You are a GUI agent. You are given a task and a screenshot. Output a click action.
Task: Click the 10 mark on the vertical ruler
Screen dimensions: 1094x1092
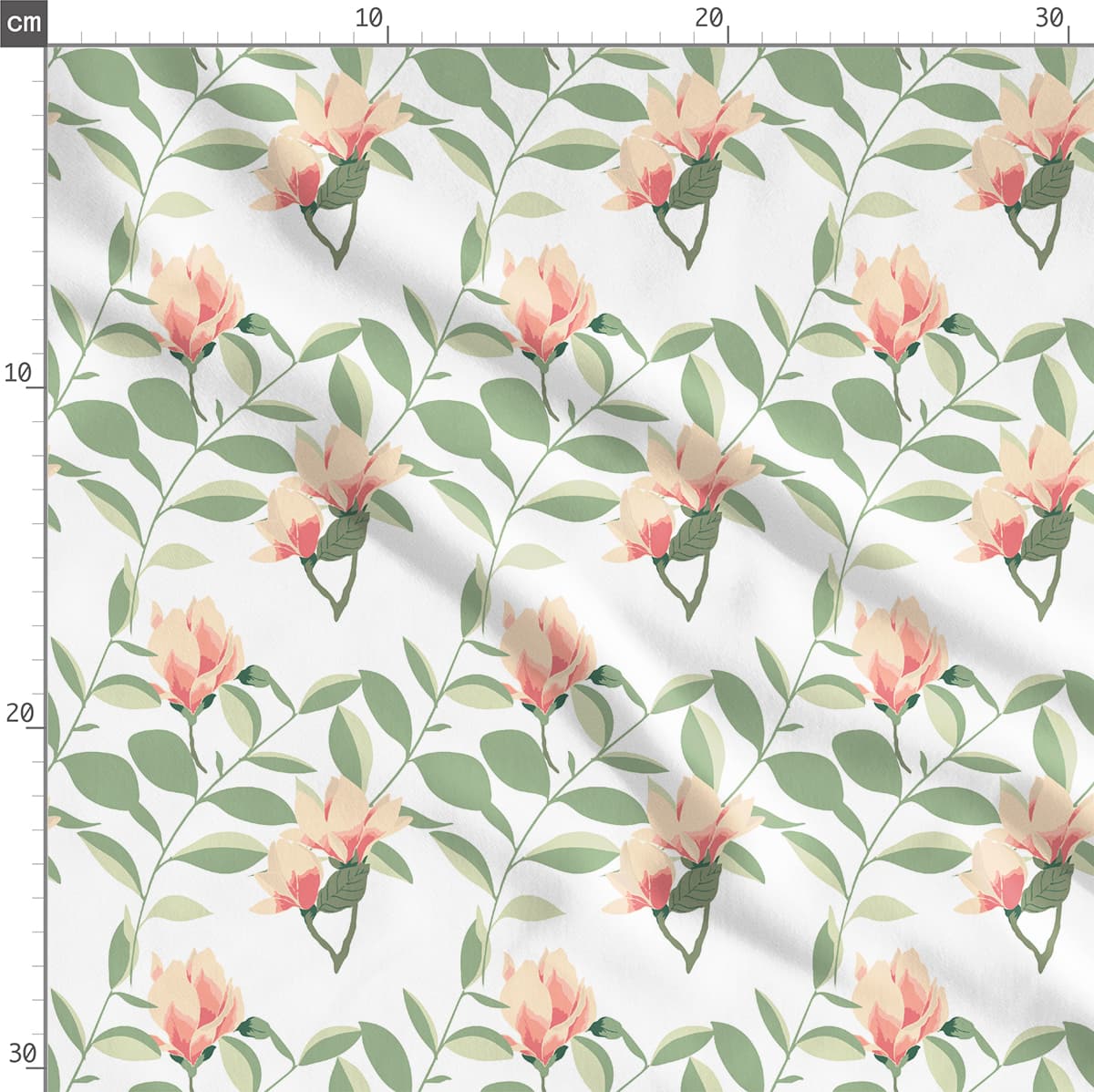click(x=19, y=372)
